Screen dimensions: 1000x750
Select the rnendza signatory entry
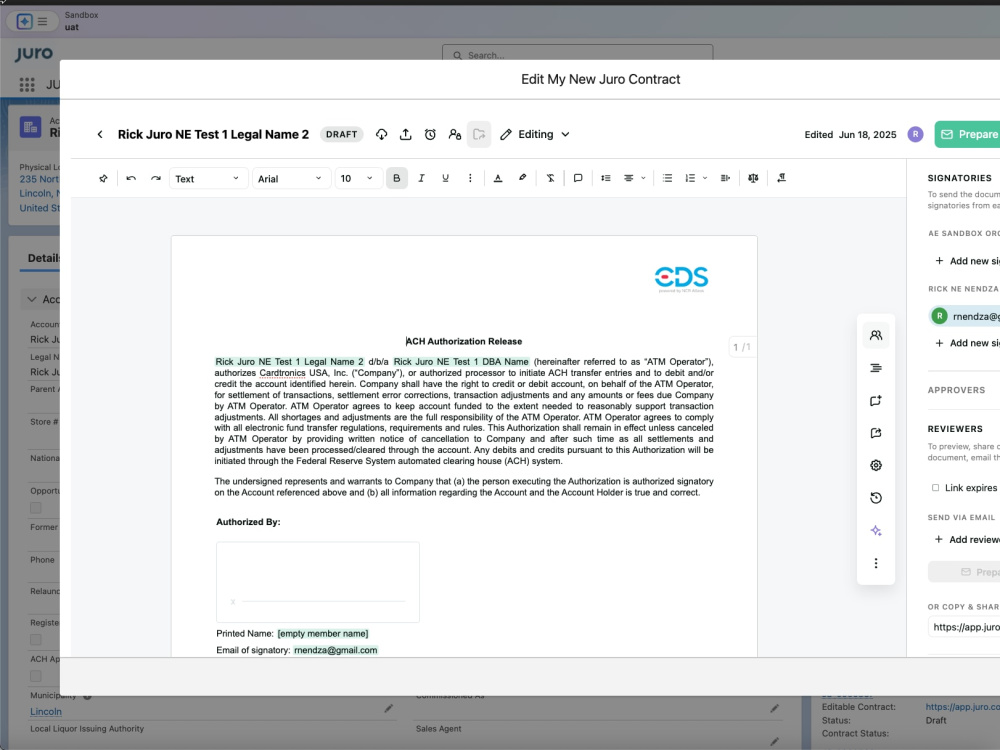(x=965, y=316)
